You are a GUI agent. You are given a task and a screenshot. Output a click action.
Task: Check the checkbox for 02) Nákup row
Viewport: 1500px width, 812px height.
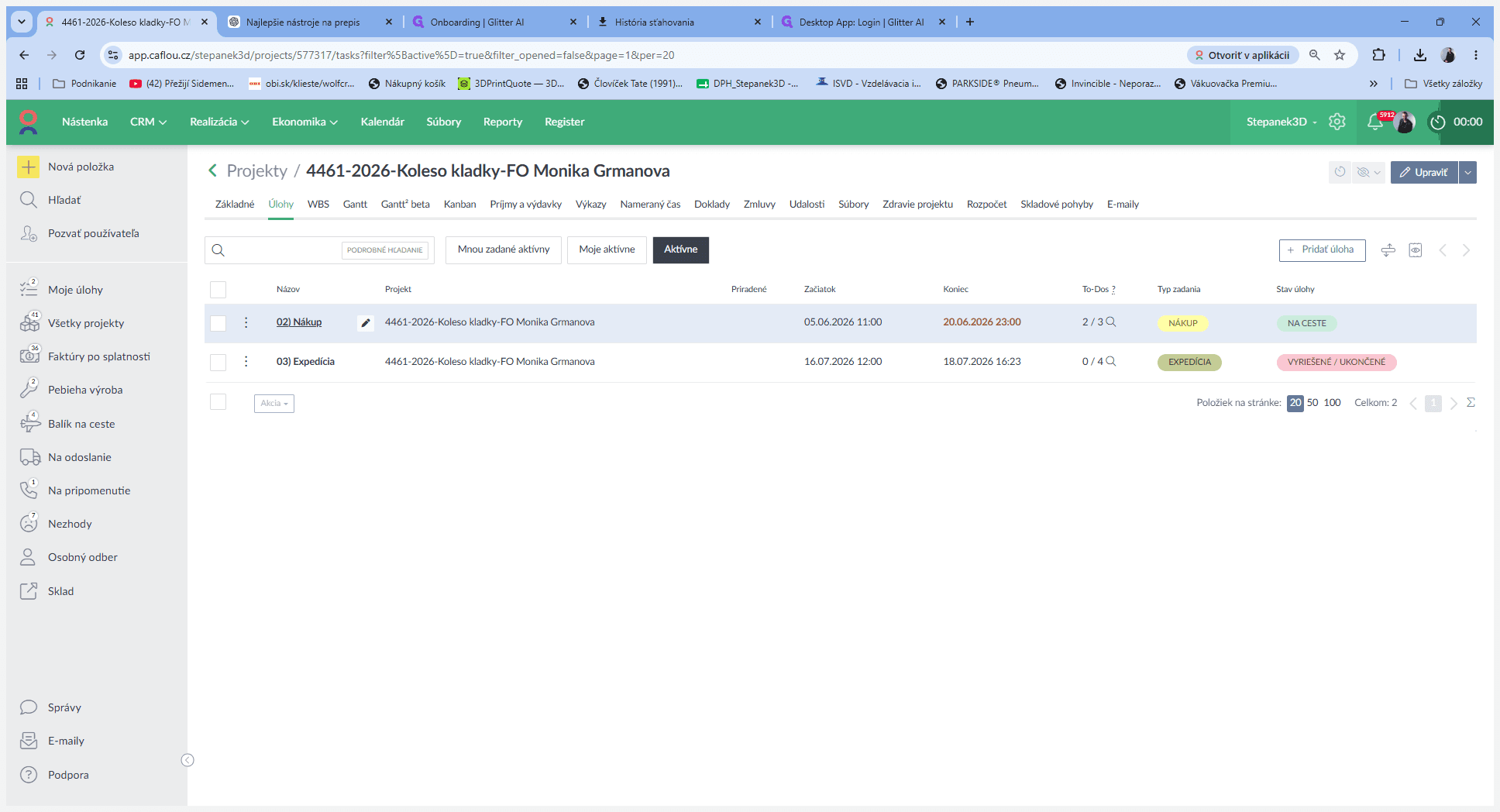[218, 323]
